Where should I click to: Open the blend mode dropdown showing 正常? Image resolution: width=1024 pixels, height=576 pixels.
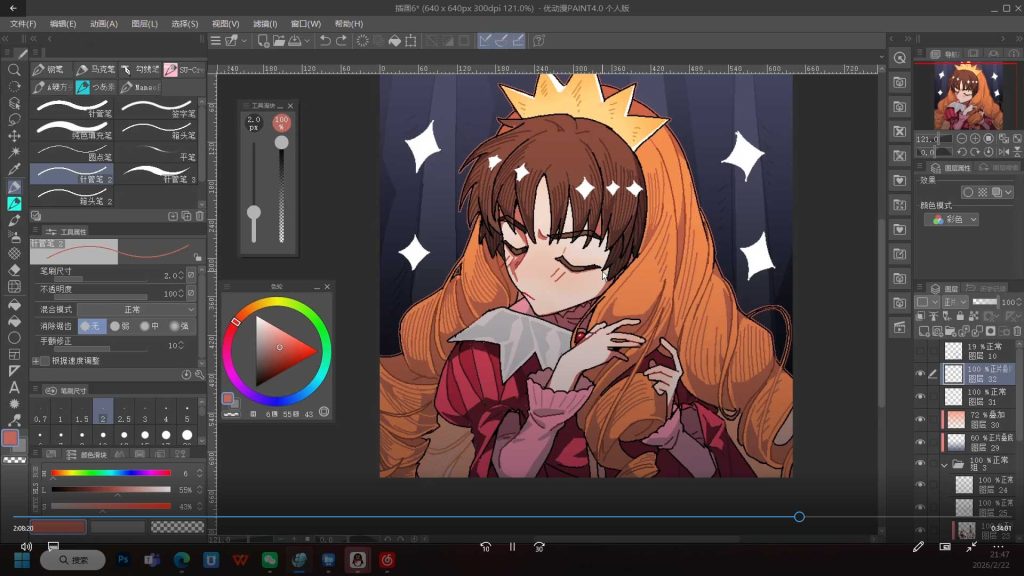coord(136,310)
